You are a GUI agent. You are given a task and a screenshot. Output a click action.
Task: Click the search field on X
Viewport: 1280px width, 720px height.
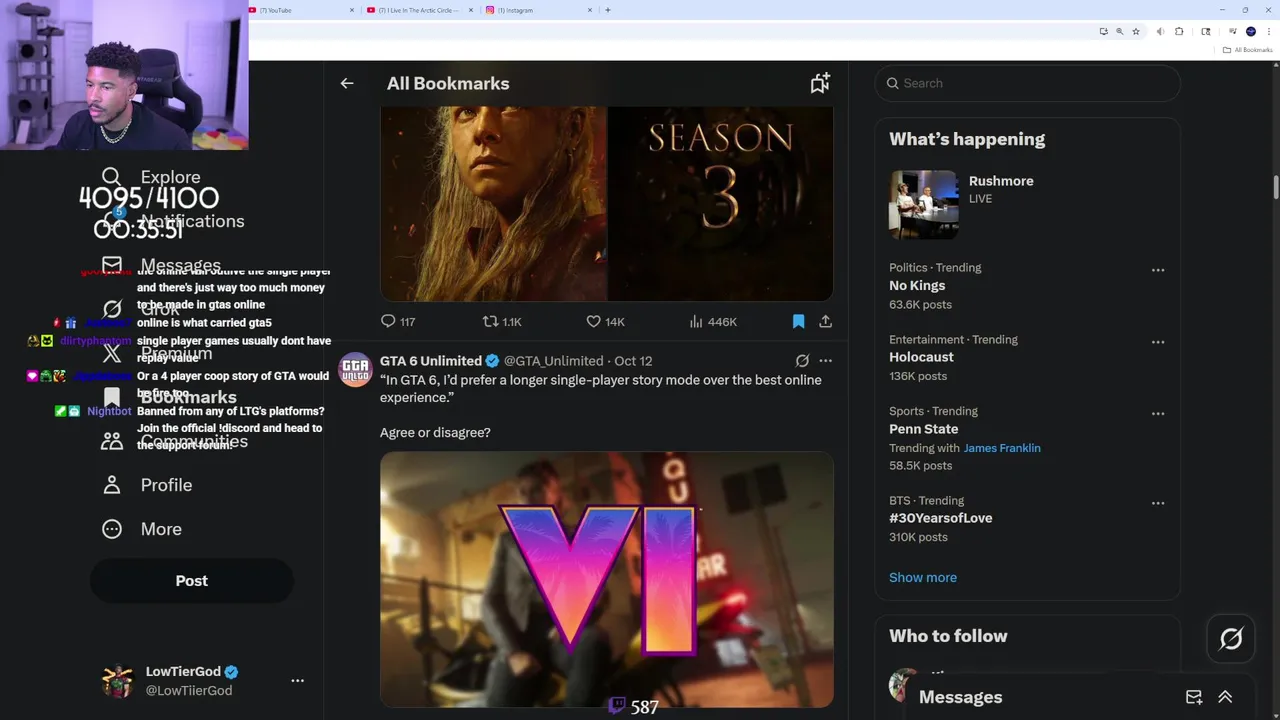[x=1028, y=83]
